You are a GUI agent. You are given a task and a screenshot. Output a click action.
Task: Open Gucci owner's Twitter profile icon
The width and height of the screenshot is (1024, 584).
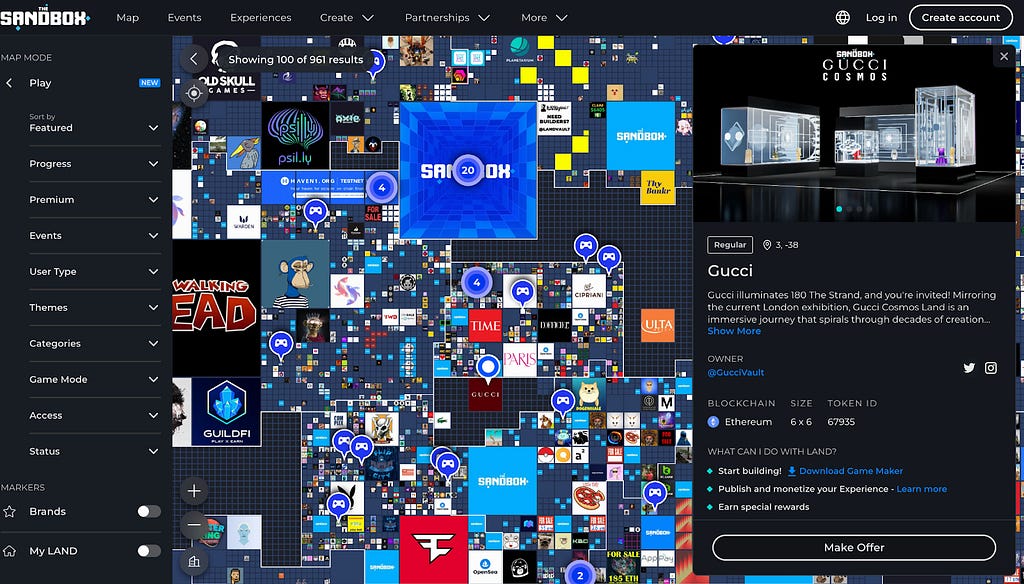pos(969,368)
